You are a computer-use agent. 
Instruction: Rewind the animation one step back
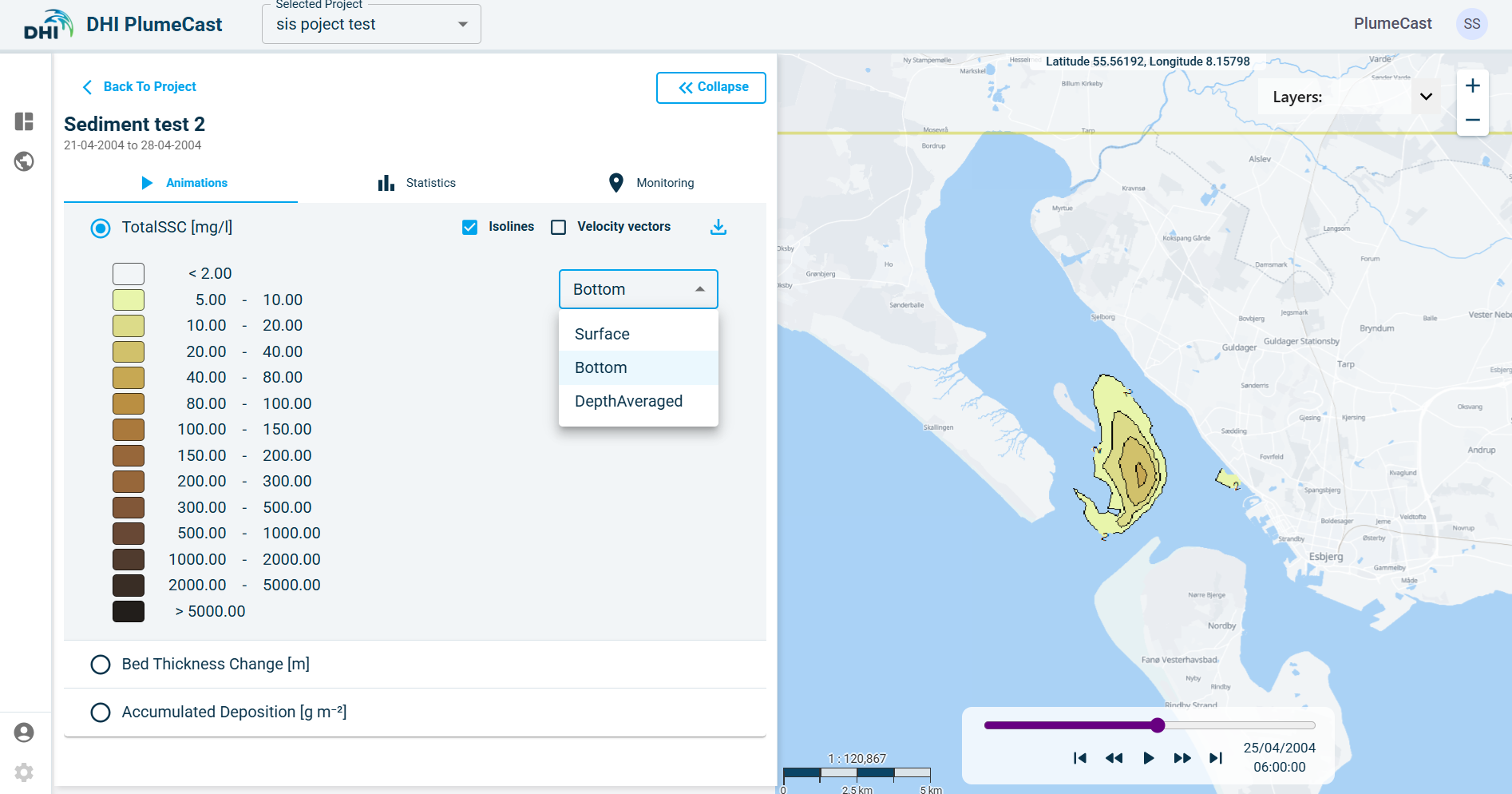click(1114, 758)
